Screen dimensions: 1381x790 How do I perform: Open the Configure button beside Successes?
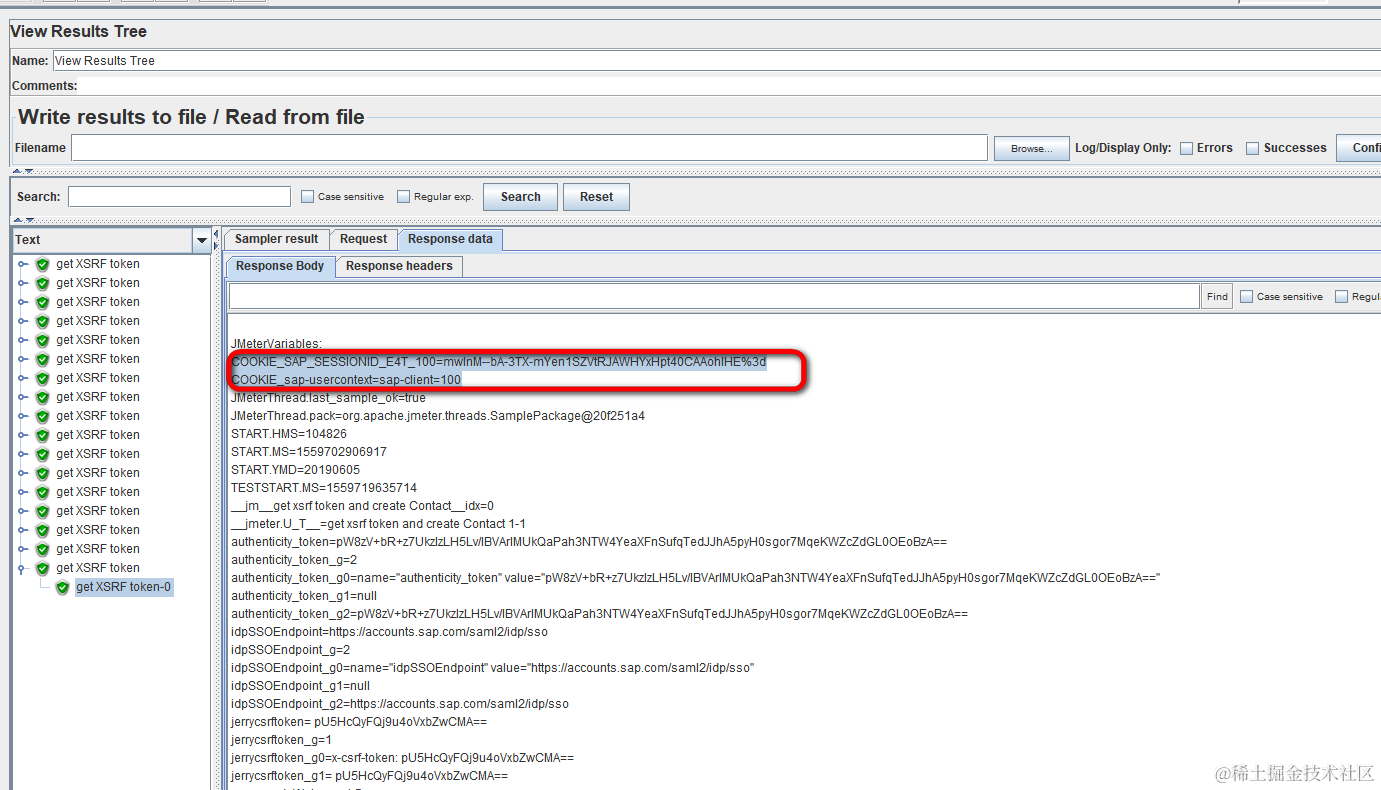pyautogui.click(x=1360, y=148)
